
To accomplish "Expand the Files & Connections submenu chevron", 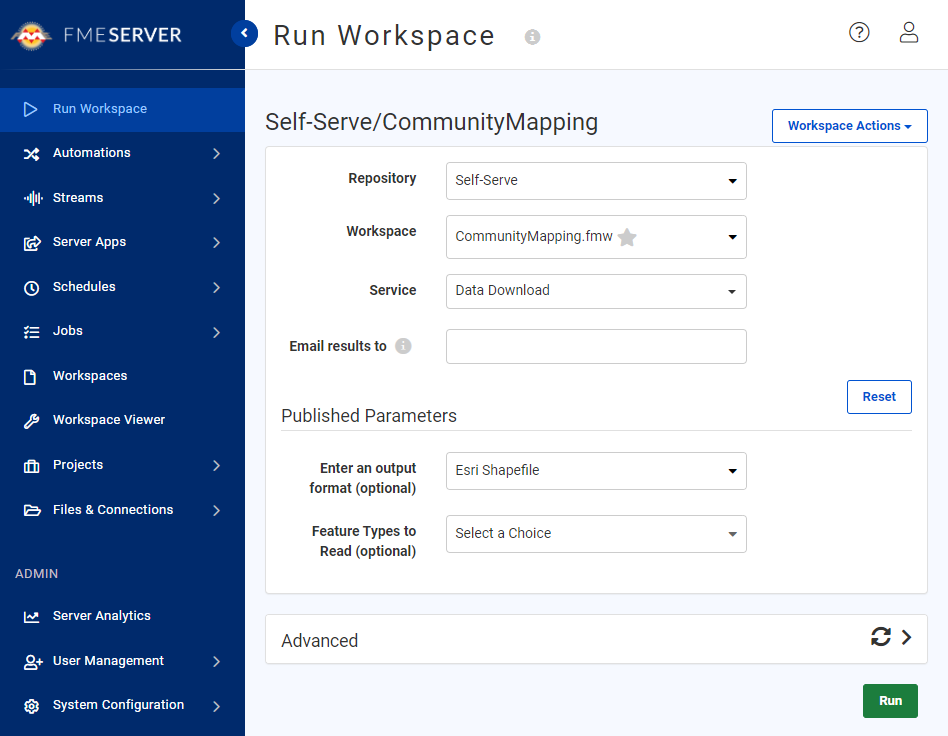I will pos(216,510).
